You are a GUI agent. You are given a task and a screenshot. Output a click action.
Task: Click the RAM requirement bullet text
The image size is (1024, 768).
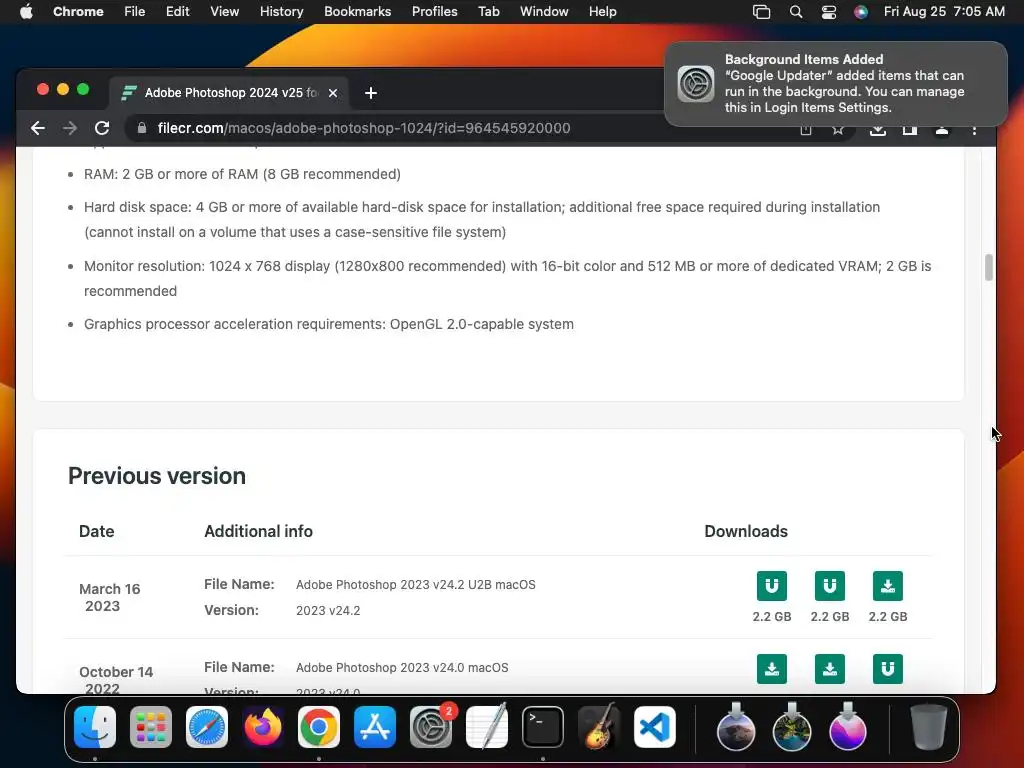242,174
